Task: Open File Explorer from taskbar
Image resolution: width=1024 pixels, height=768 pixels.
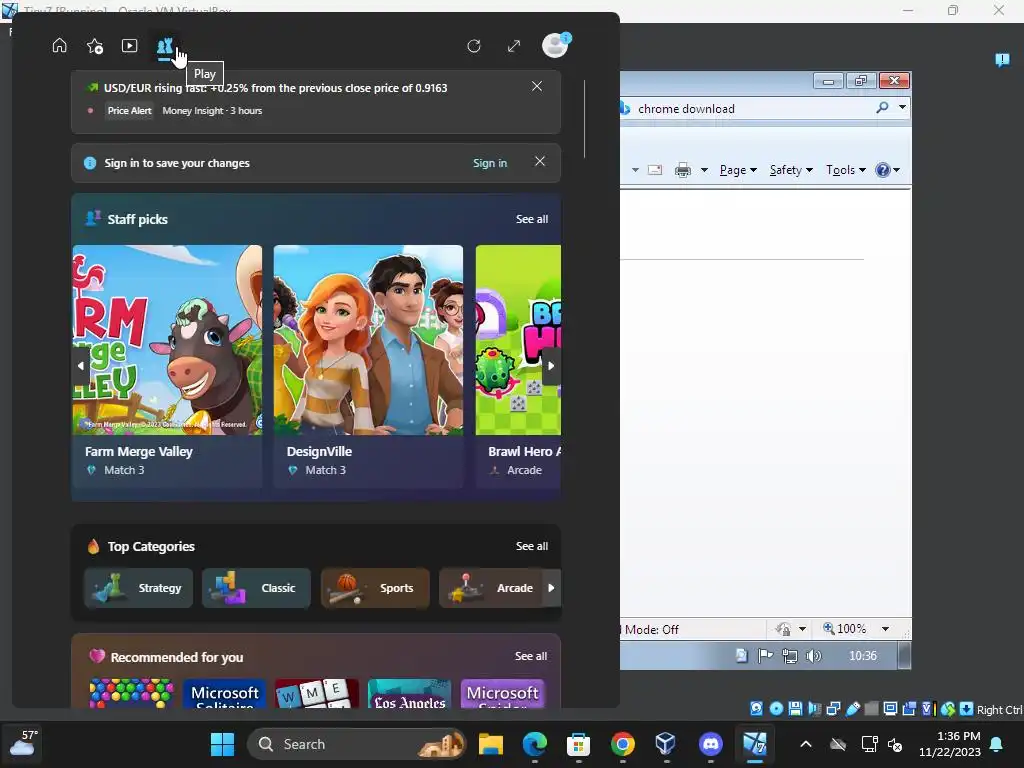Action: point(490,744)
